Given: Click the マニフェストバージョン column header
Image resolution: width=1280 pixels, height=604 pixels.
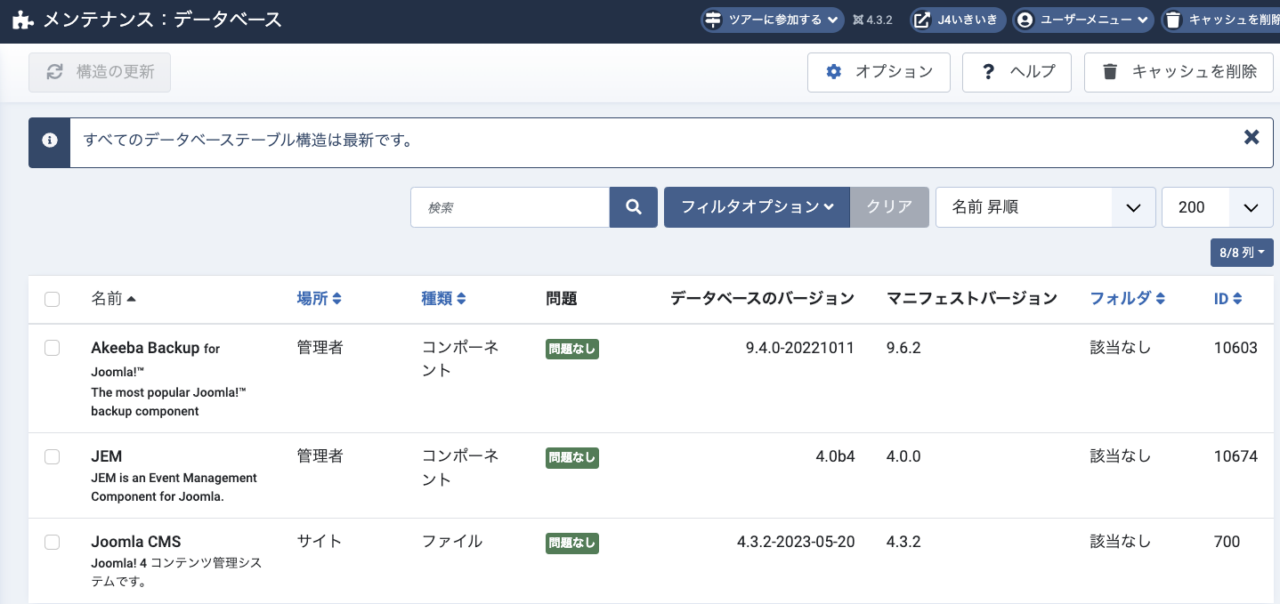Looking at the screenshot, I should [x=972, y=299].
